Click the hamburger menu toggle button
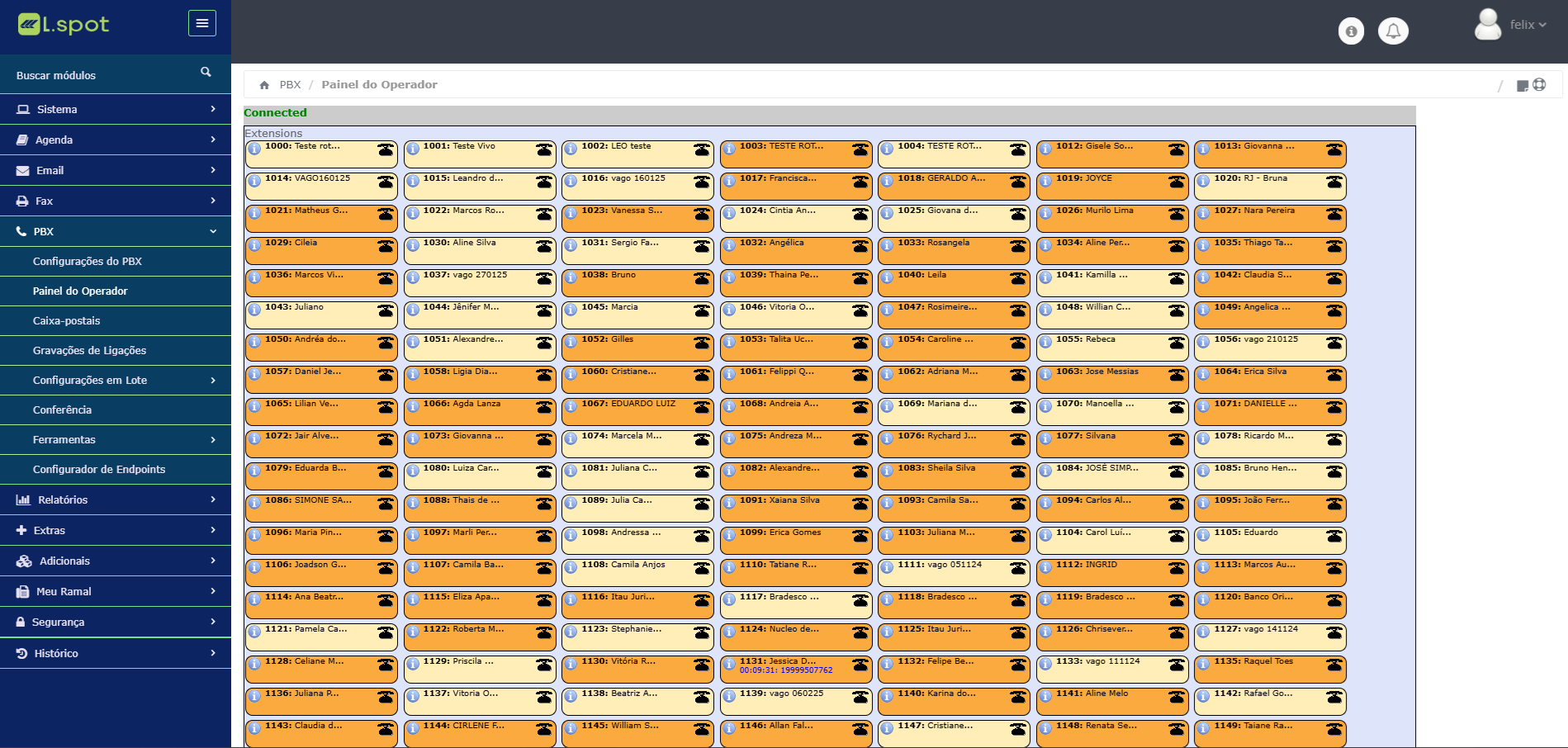1568x748 pixels. (x=201, y=23)
